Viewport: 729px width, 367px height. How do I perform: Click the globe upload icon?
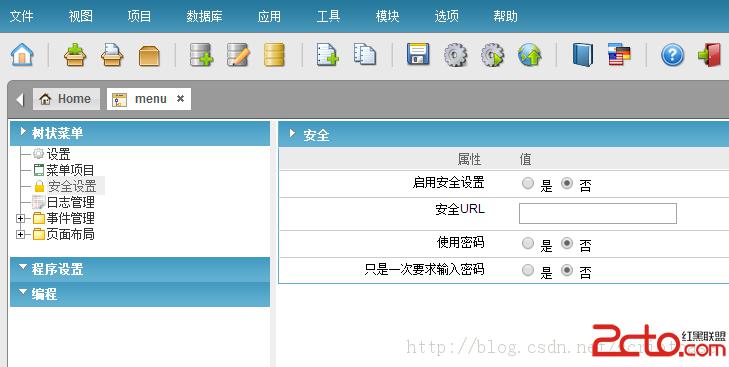tap(530, 55)
